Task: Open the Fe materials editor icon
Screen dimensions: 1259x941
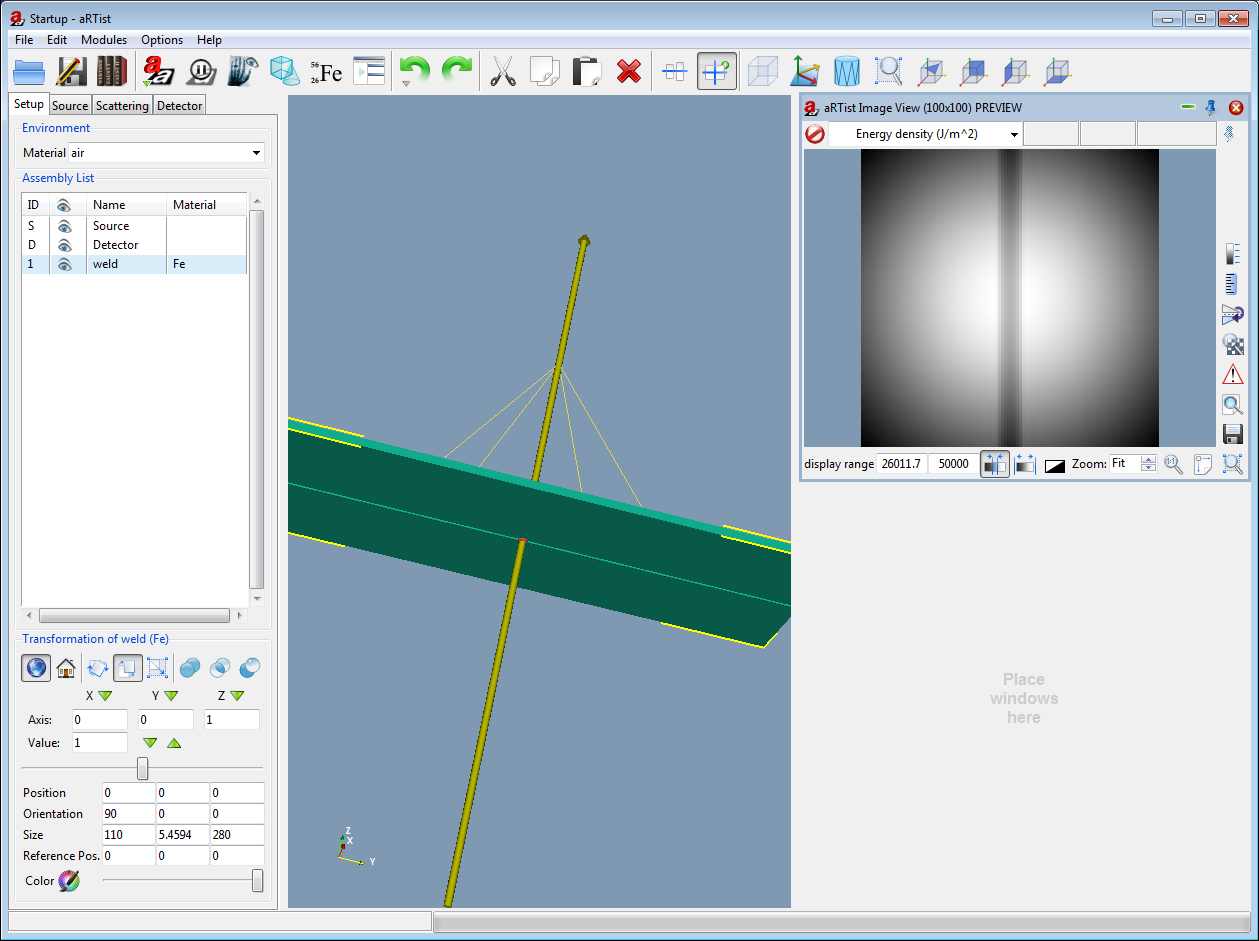Action: click(x=326, y=71)
